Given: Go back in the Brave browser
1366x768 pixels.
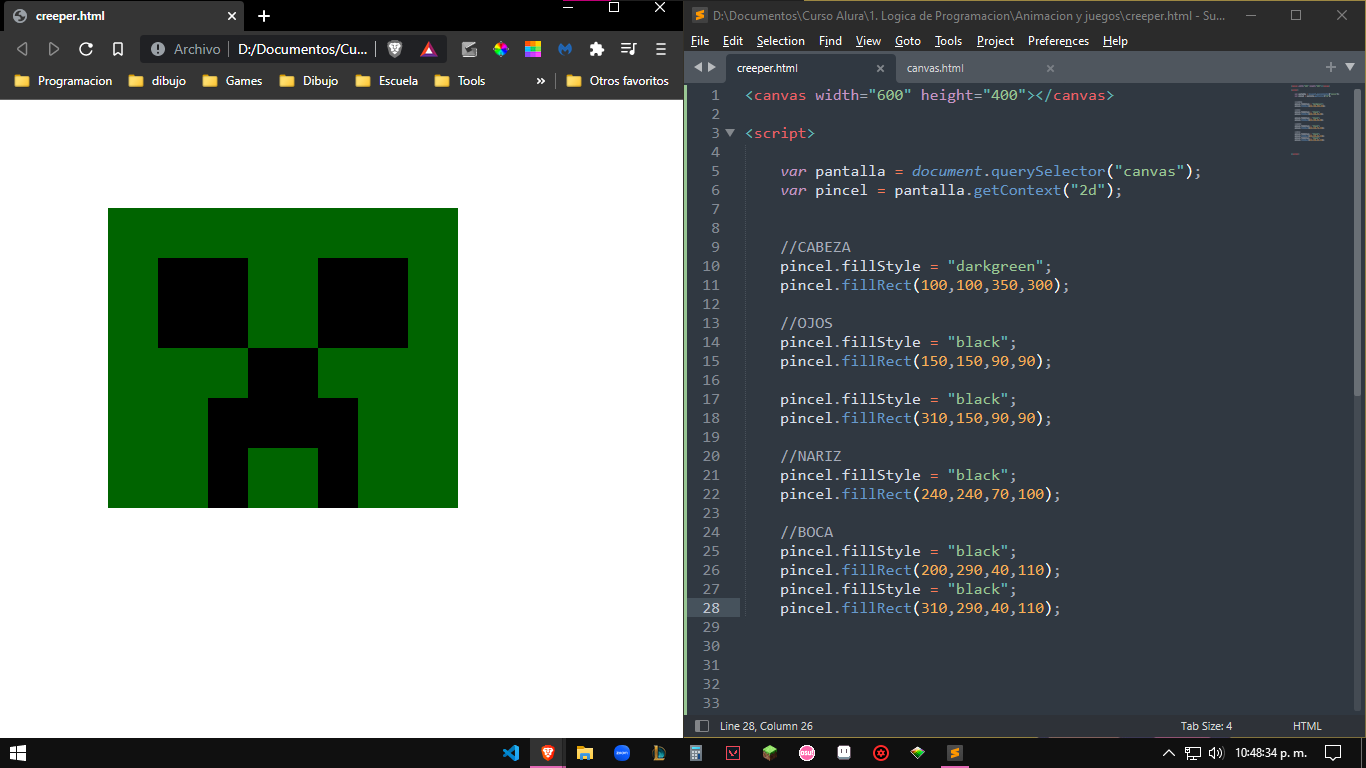Looking at the screenshot, I should (22, 49).
